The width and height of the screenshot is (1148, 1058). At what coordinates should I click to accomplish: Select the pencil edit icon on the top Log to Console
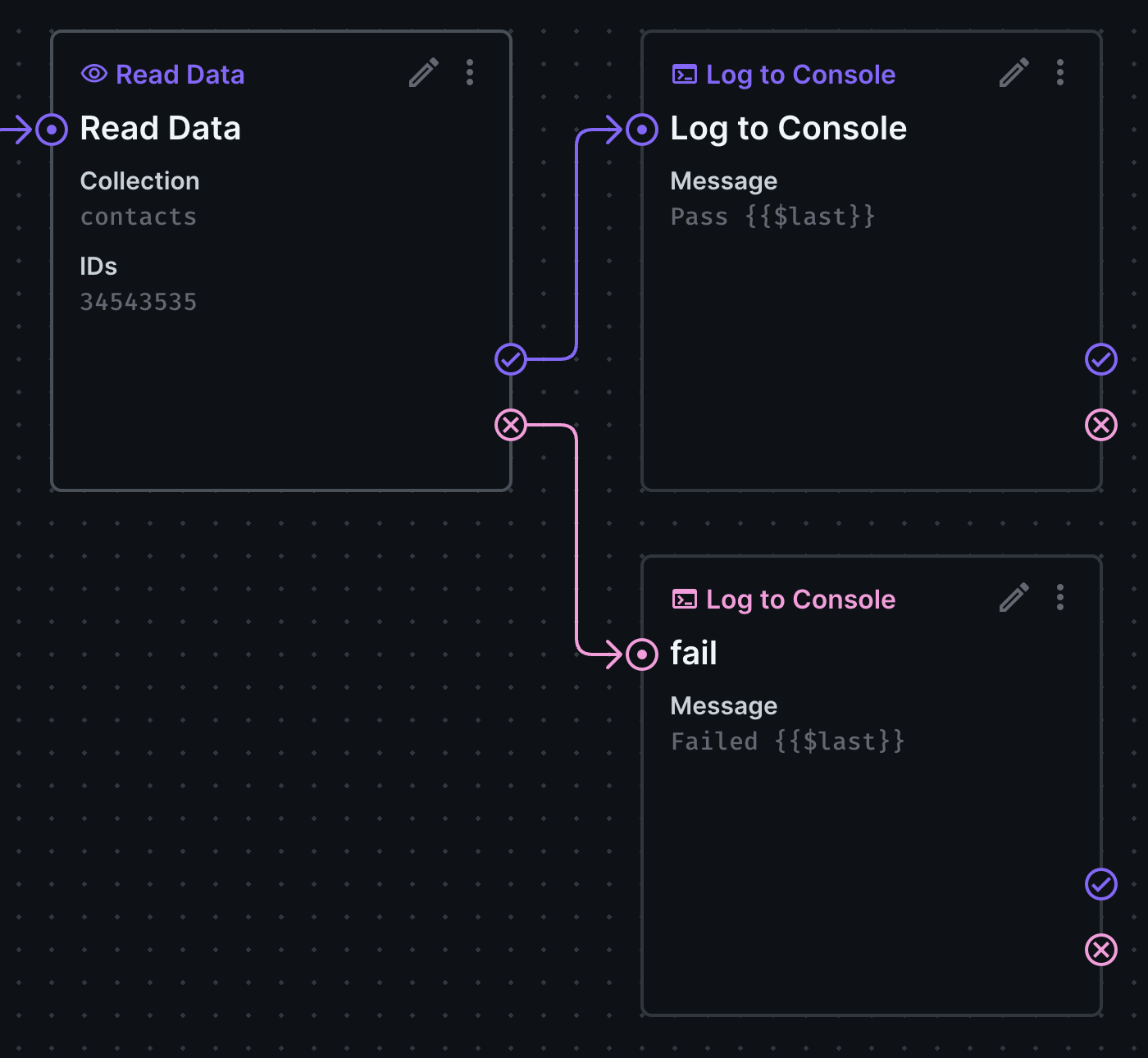click(1014, 73)
